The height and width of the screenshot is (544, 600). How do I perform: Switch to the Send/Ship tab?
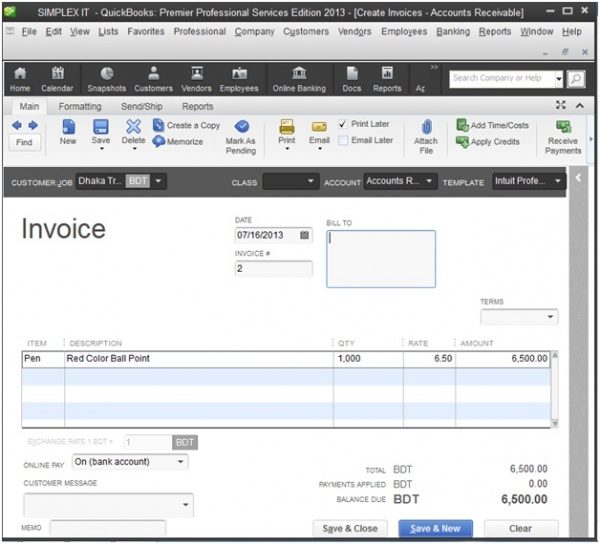142,106
